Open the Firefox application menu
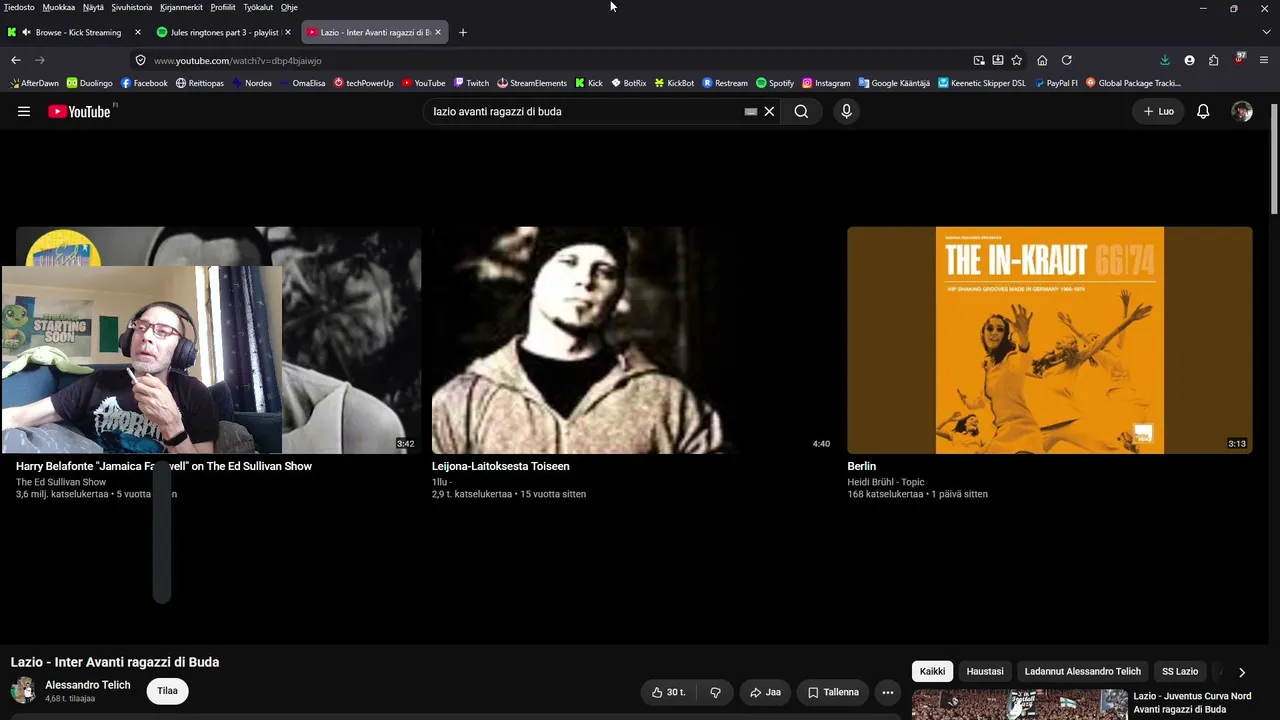Screen dimensions: 1280x720 tap(1265, 60)
